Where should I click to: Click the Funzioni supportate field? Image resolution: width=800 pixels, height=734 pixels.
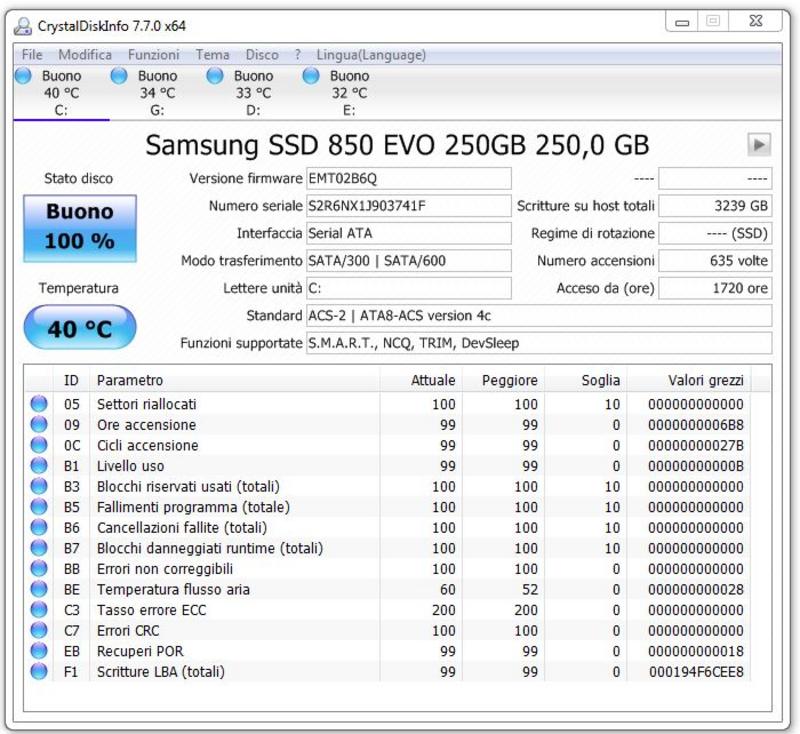(x=539, y=343)
